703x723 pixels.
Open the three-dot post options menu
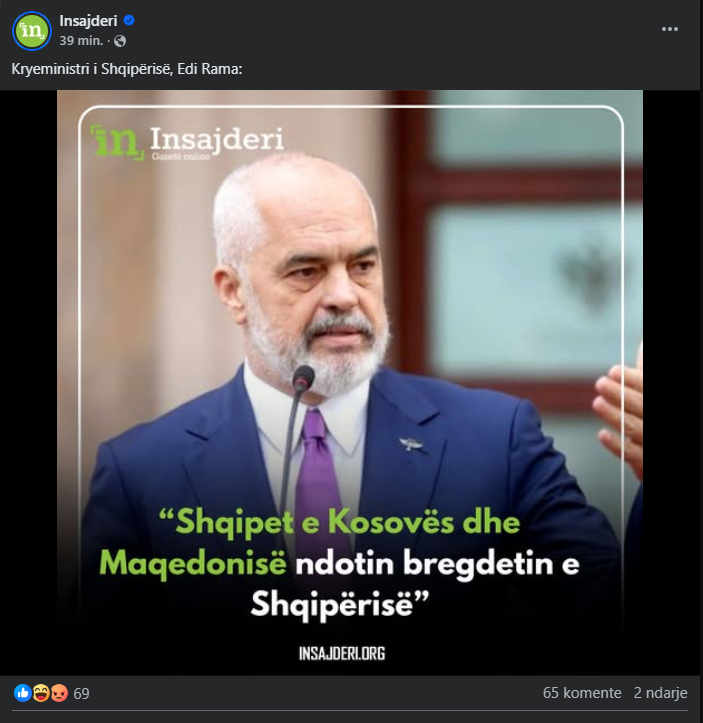click(x=669, y=29)
